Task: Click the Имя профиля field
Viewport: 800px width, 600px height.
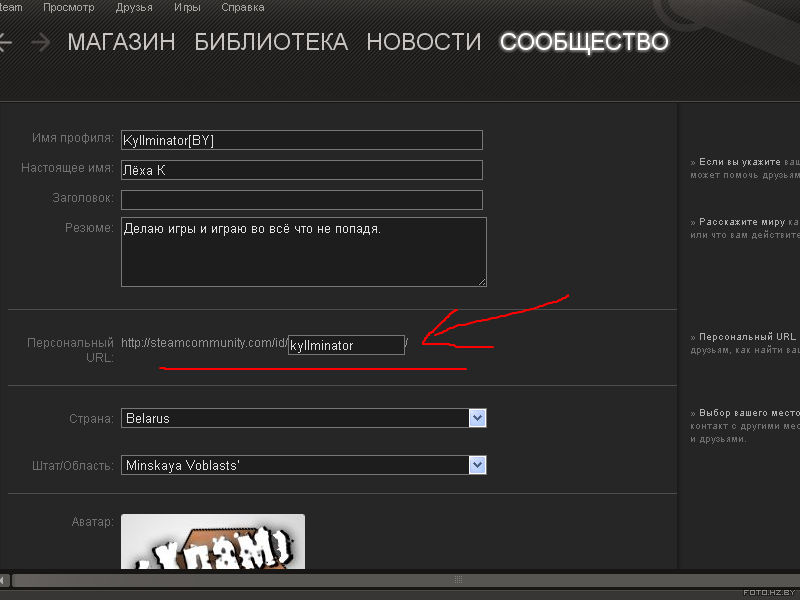Action: (x=302, y=140)
